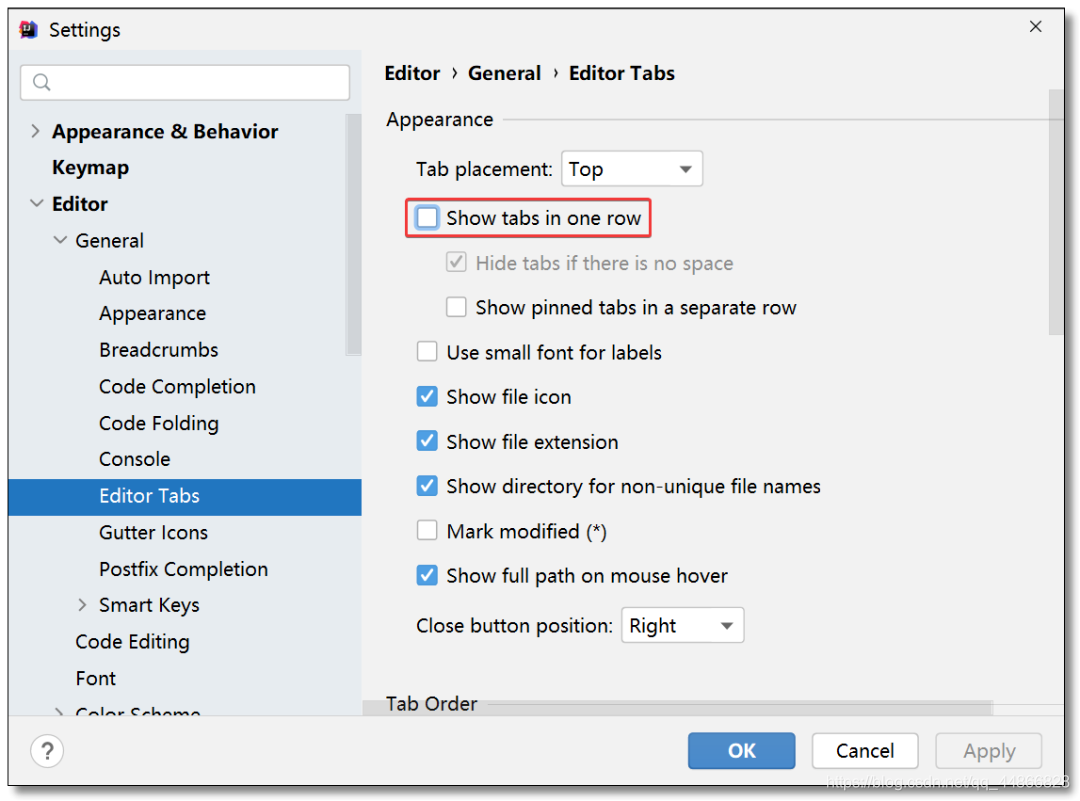Screen dimensions: 1080x801
Task: Open Code Completion settings
Action: [177, 386]
